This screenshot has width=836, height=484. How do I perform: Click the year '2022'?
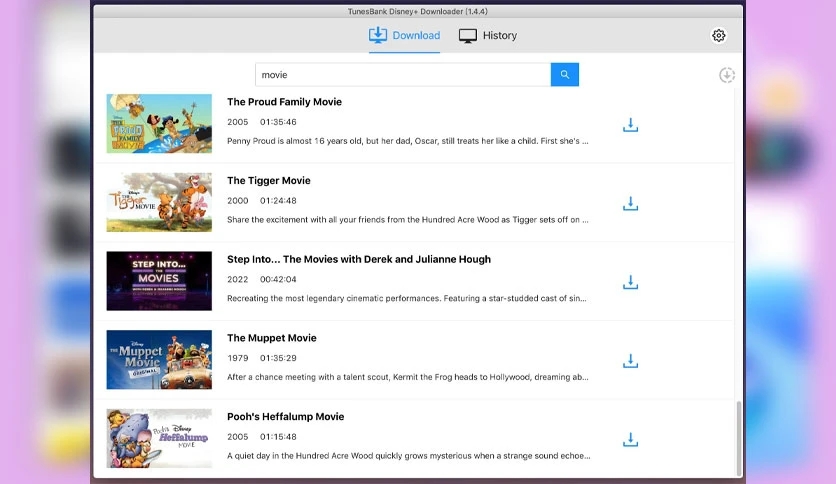pos(237,279)
